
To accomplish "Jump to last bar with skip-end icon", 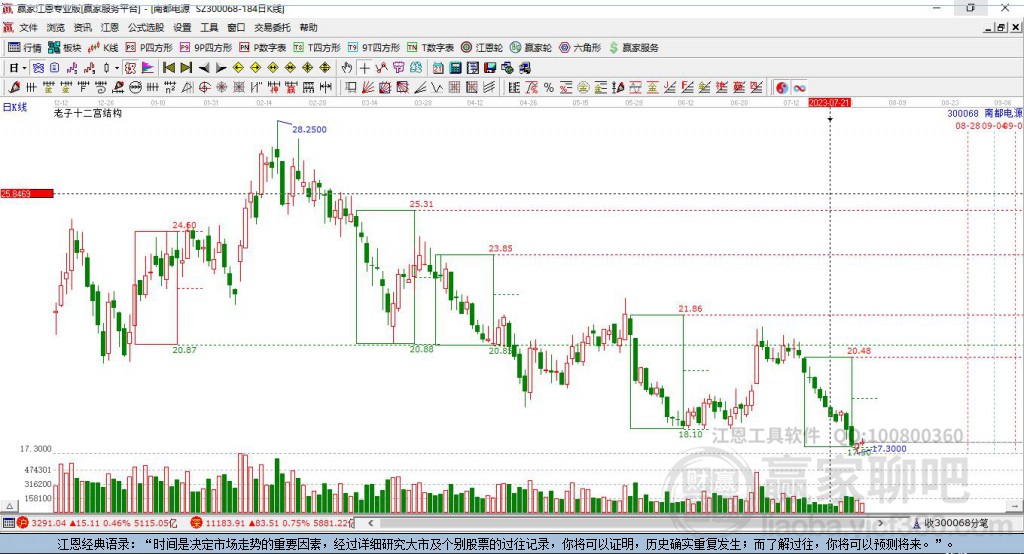I will (186, 68).
